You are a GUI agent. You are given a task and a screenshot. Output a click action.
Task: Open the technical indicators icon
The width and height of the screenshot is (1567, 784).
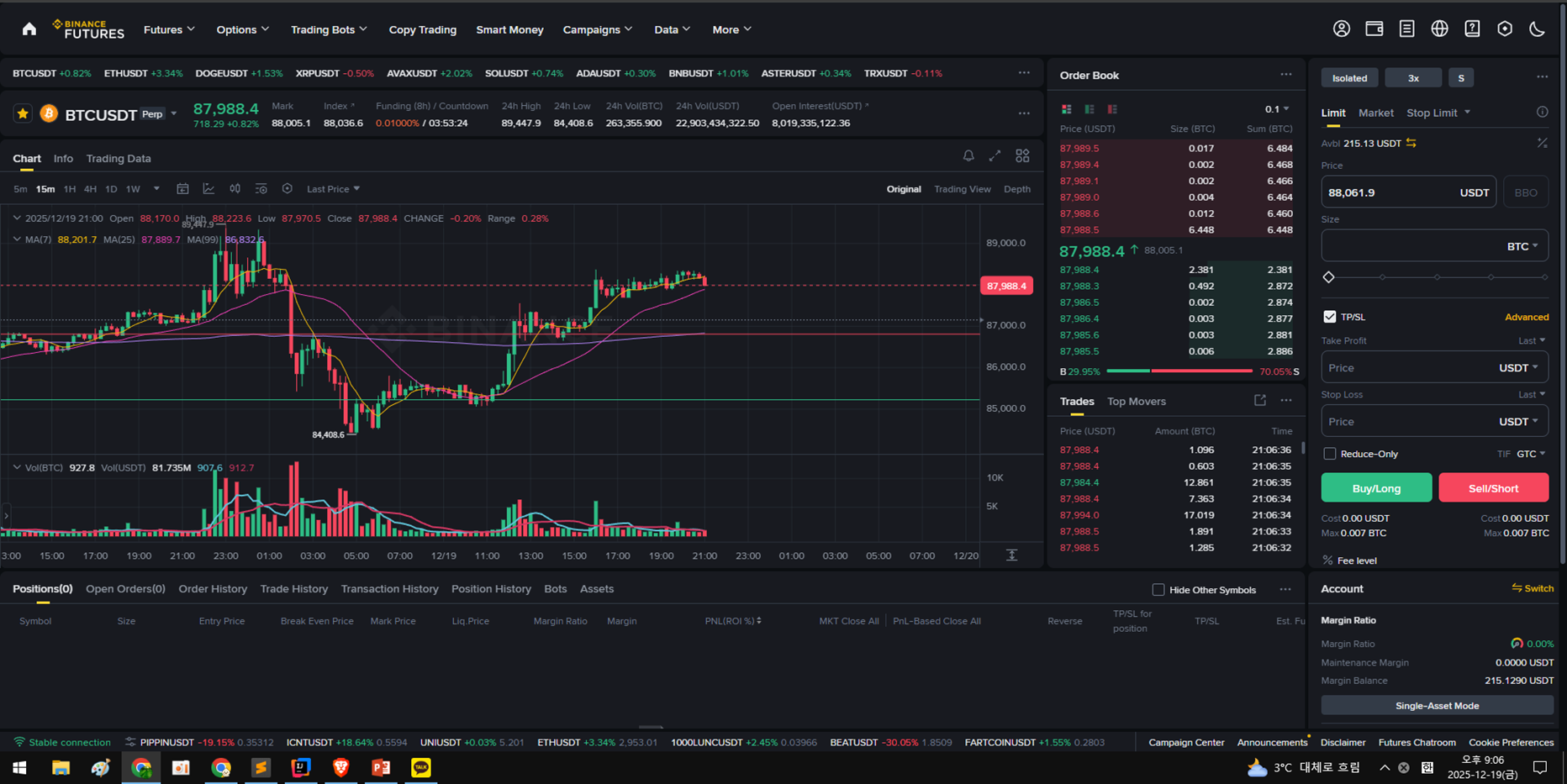point(208,189)
